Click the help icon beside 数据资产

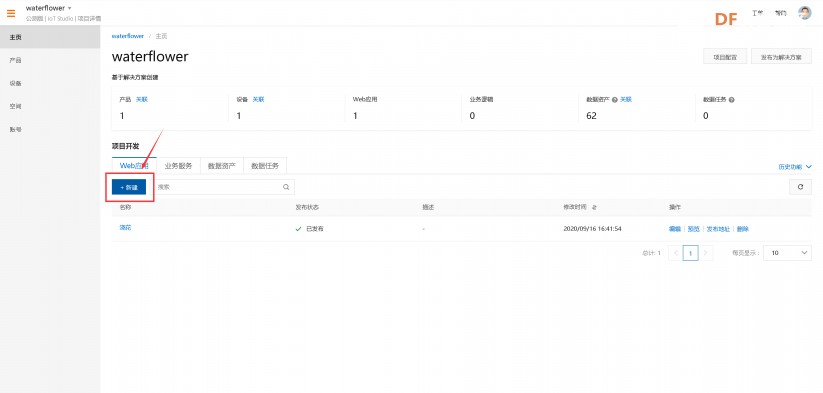614,100
